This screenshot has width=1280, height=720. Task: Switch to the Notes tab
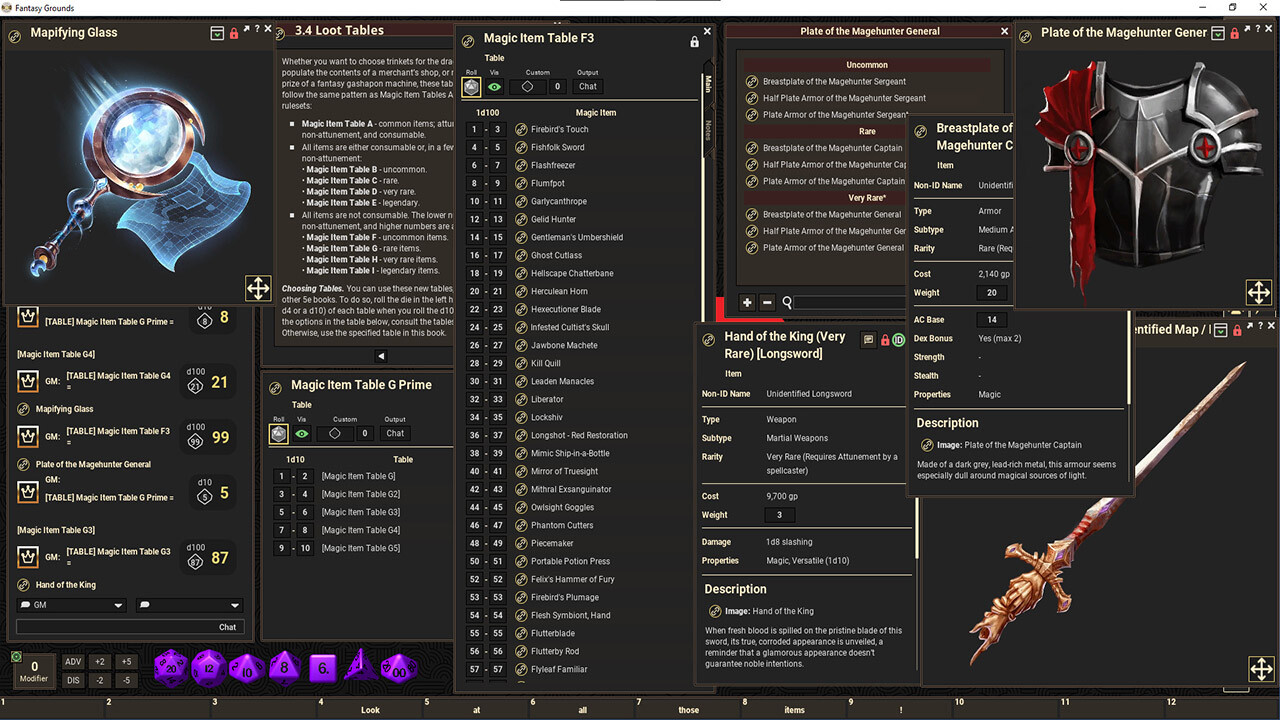(708, 127)
